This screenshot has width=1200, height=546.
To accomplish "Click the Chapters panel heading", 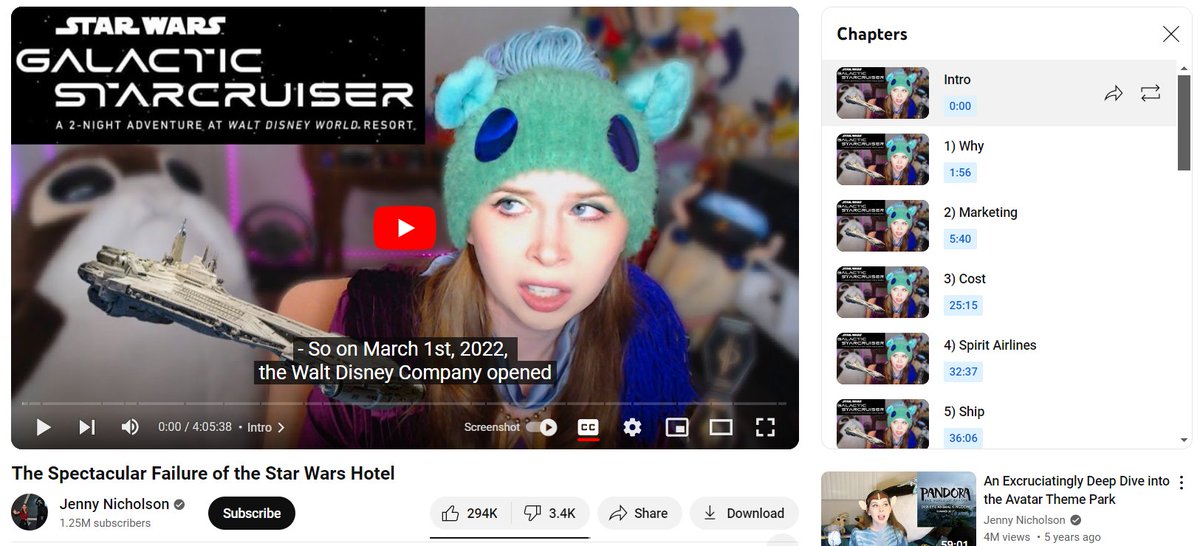I will (x=872, y=34).
